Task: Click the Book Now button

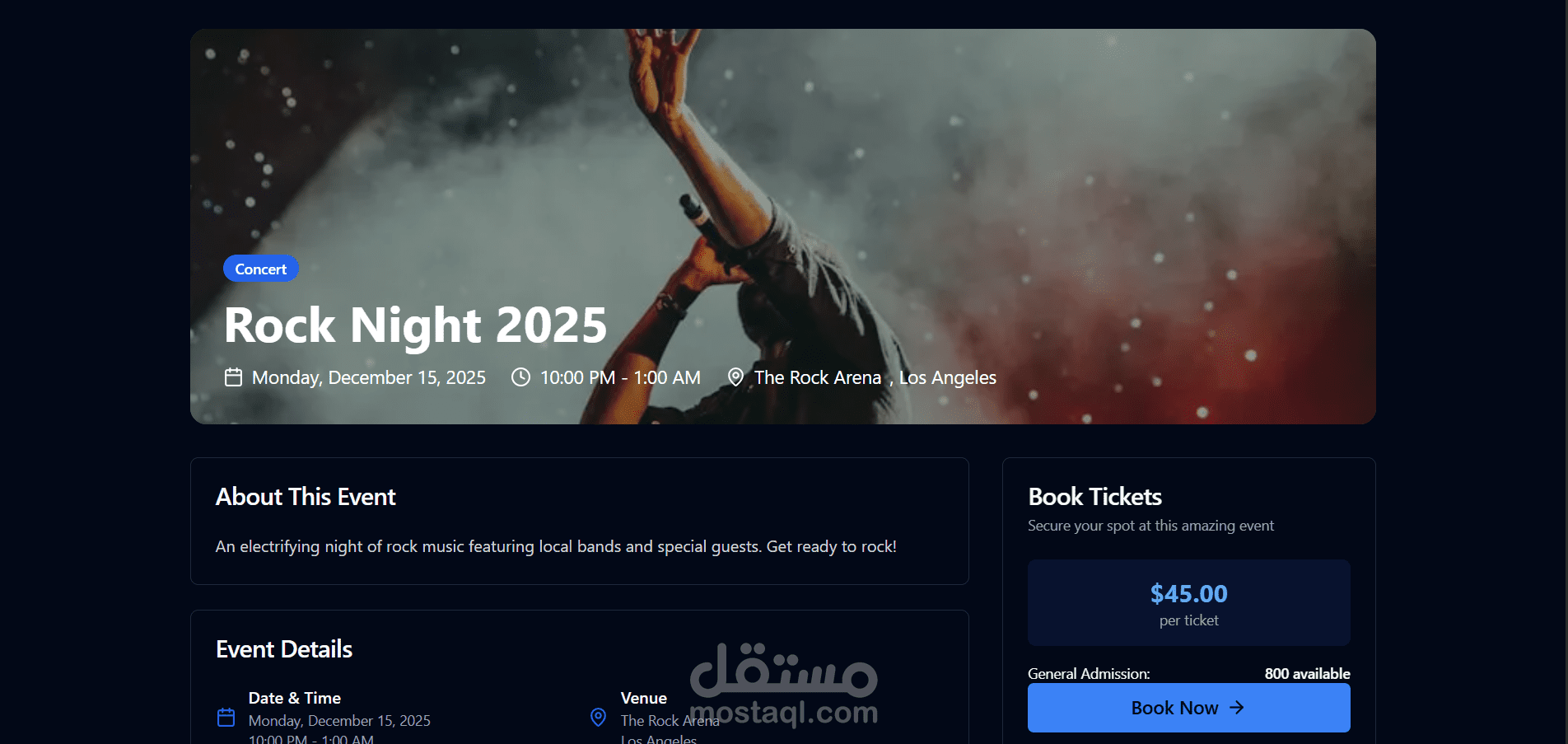Action: pos(1188,708)
